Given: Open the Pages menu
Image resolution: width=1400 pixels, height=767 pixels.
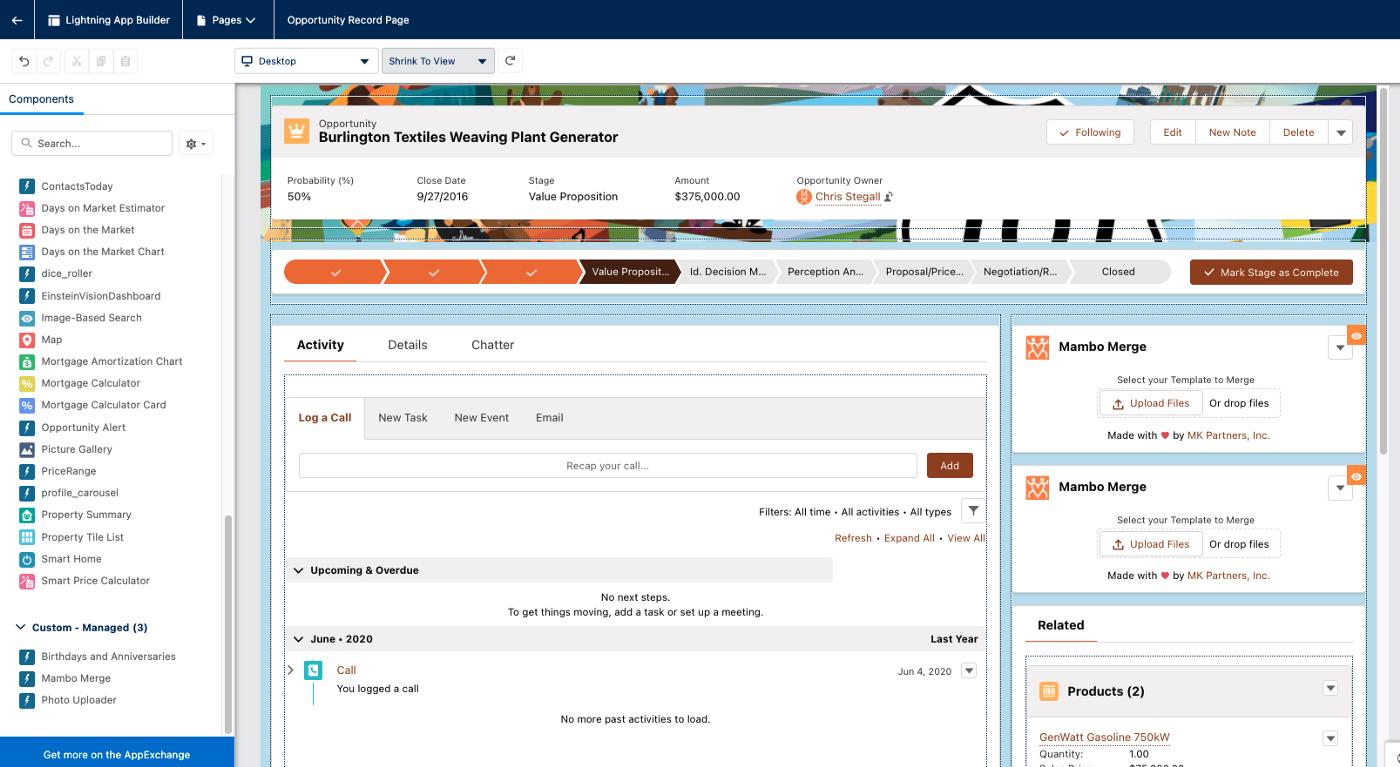Looking at the screenshot, I should 227,20.
